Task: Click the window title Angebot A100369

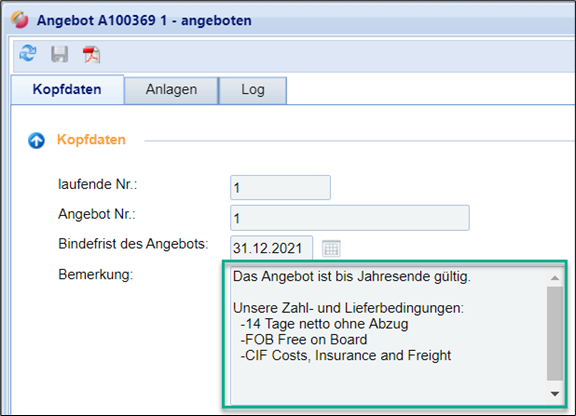Action: (144, 20)
